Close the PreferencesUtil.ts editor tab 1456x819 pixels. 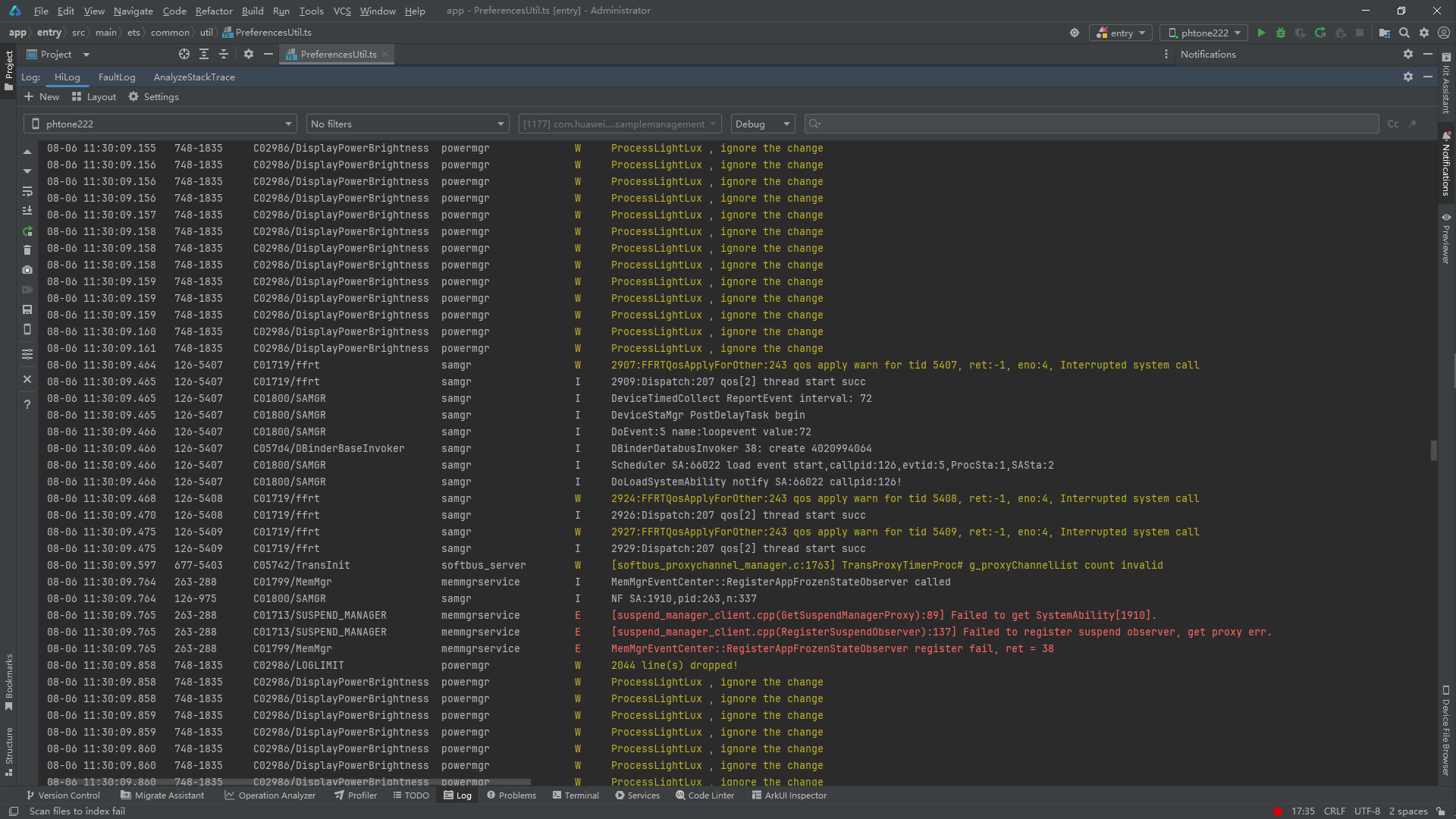385,54
